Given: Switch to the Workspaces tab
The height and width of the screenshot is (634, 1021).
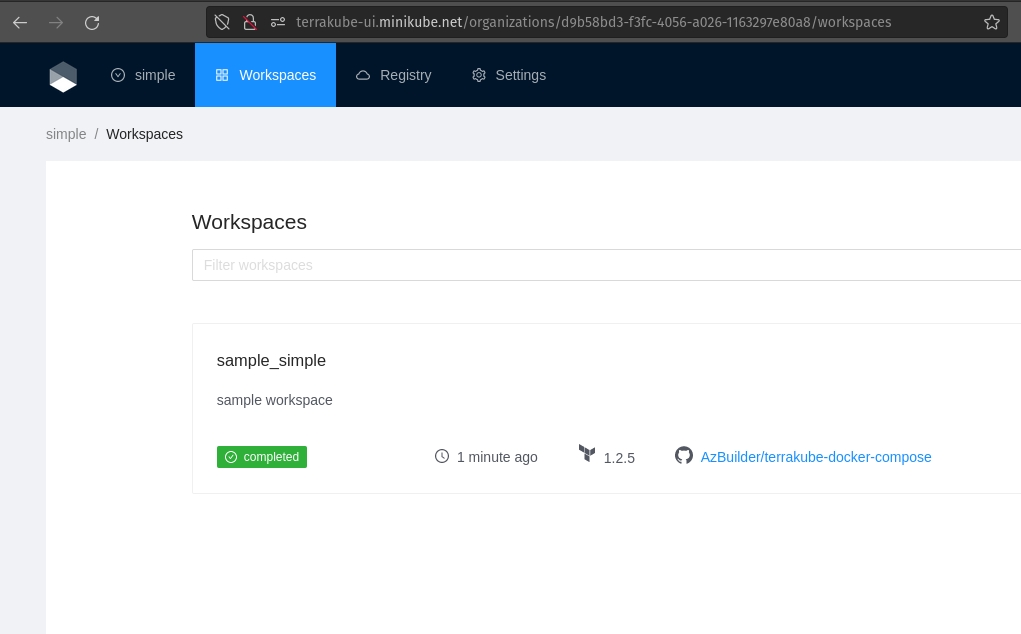Looking at the screenshot, I should (x=265, y=75).
